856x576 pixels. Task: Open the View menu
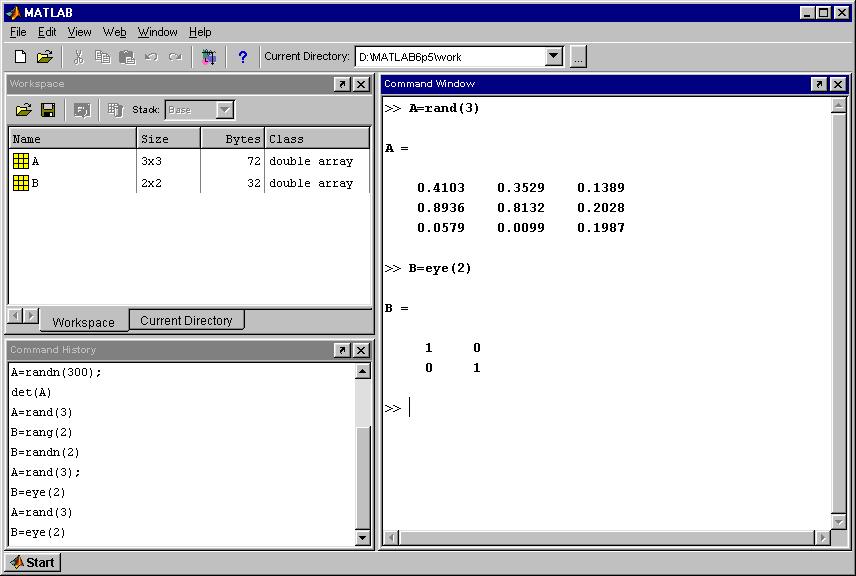pyautogui.click(x=80, y=32)
